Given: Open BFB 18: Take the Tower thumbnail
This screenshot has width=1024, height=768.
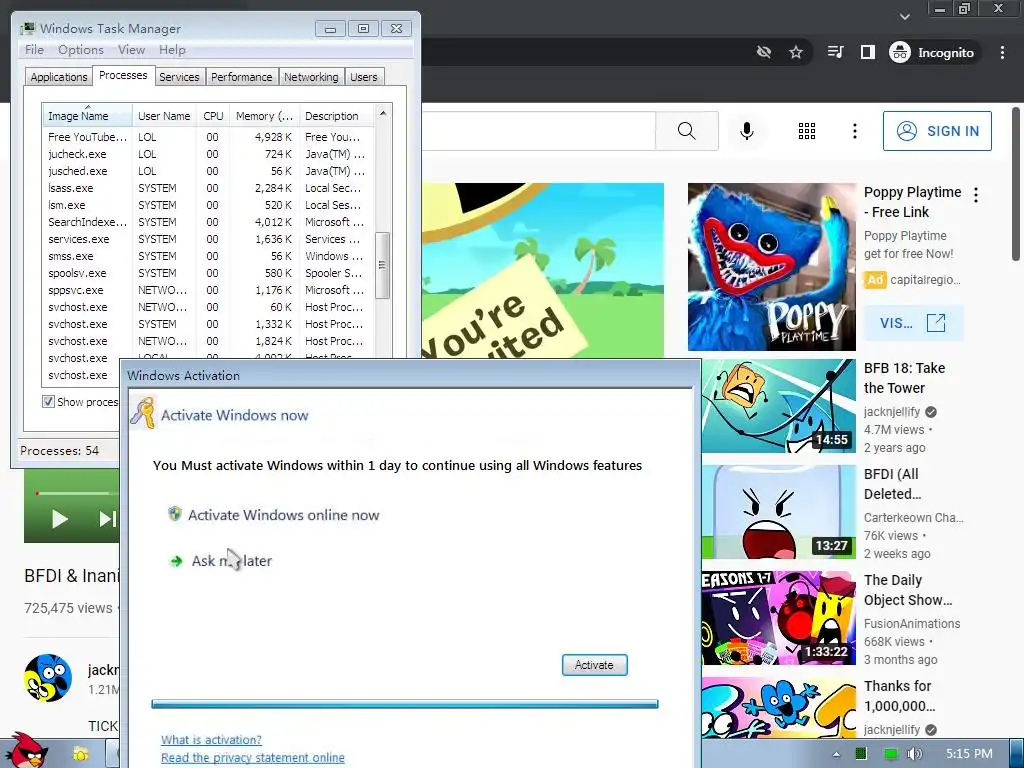Looking at the screenshot, I should click(778, 406).
